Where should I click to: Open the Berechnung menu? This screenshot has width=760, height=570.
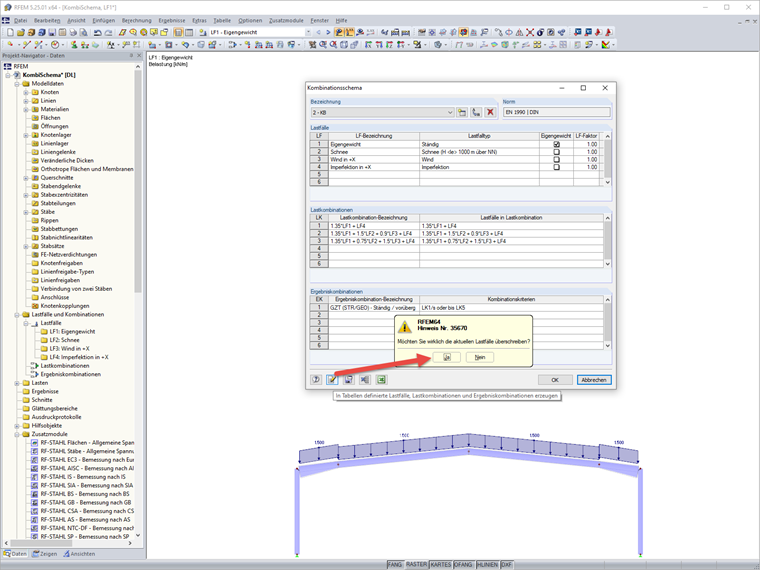(x=137, y=20)
